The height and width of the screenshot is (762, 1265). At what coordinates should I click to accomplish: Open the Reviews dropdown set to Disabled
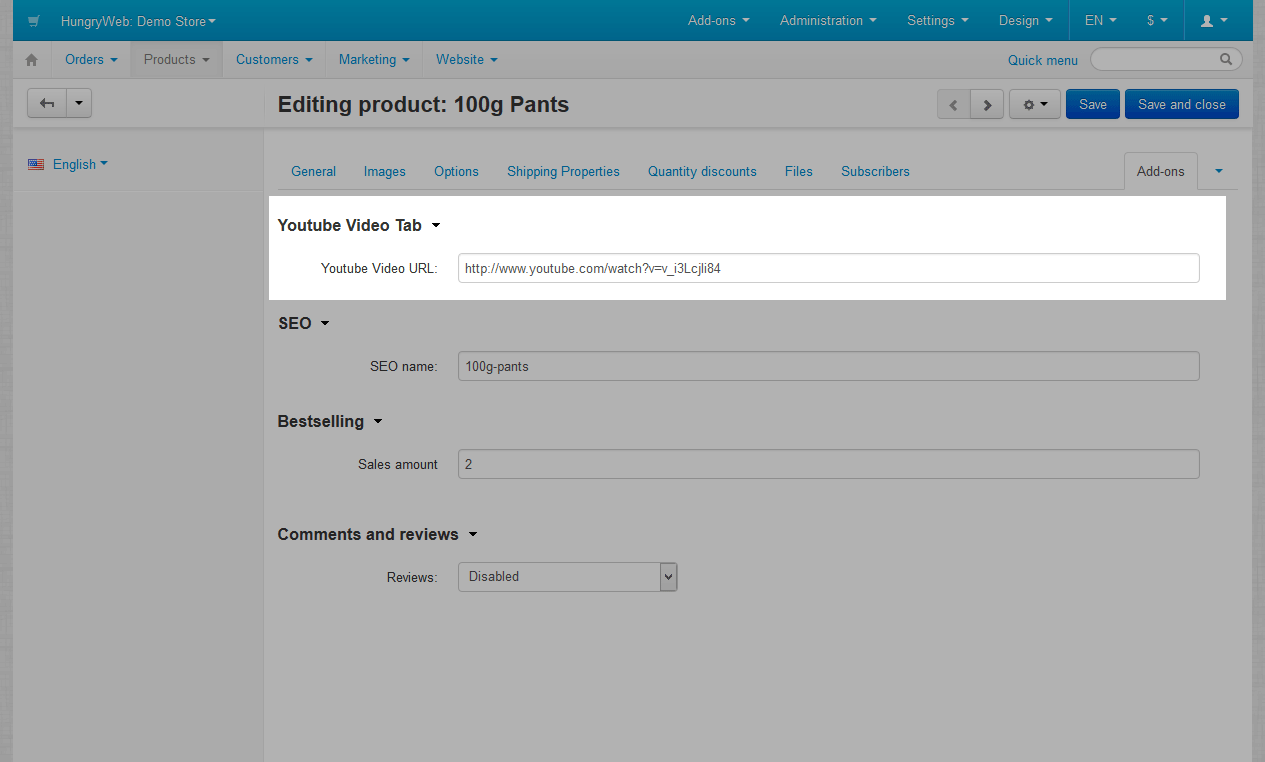pyautogui.click(x=568, y=577)
